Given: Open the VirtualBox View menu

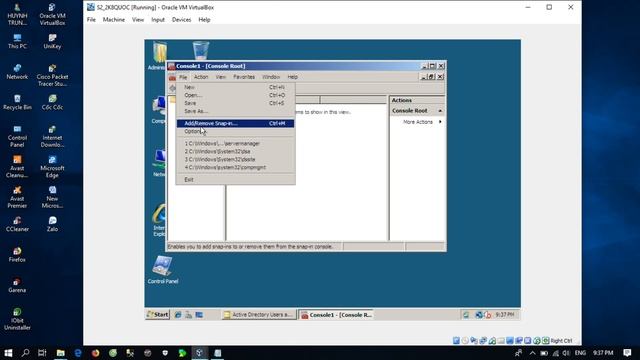Looking at the screenshot, I should click(138, 20).
